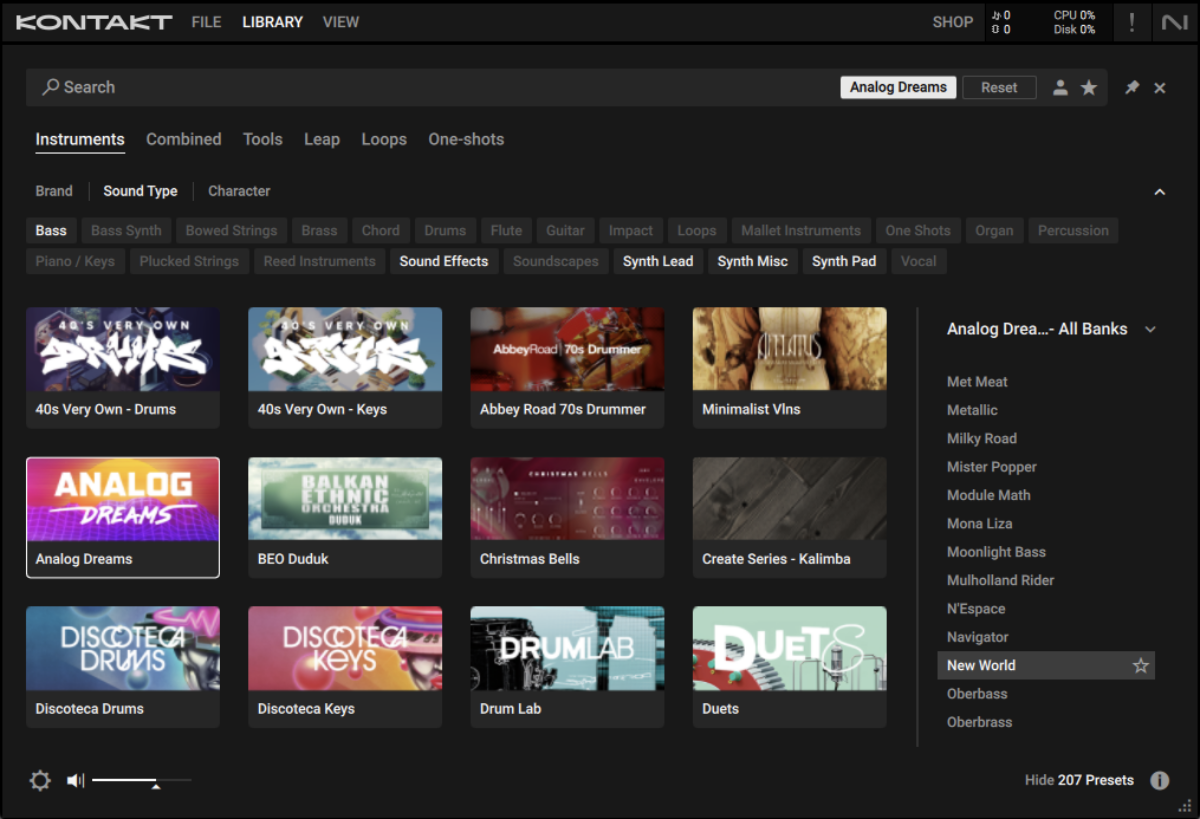Toggle the Guitar tag
The image size is (1200, 819).
(565, 230)
